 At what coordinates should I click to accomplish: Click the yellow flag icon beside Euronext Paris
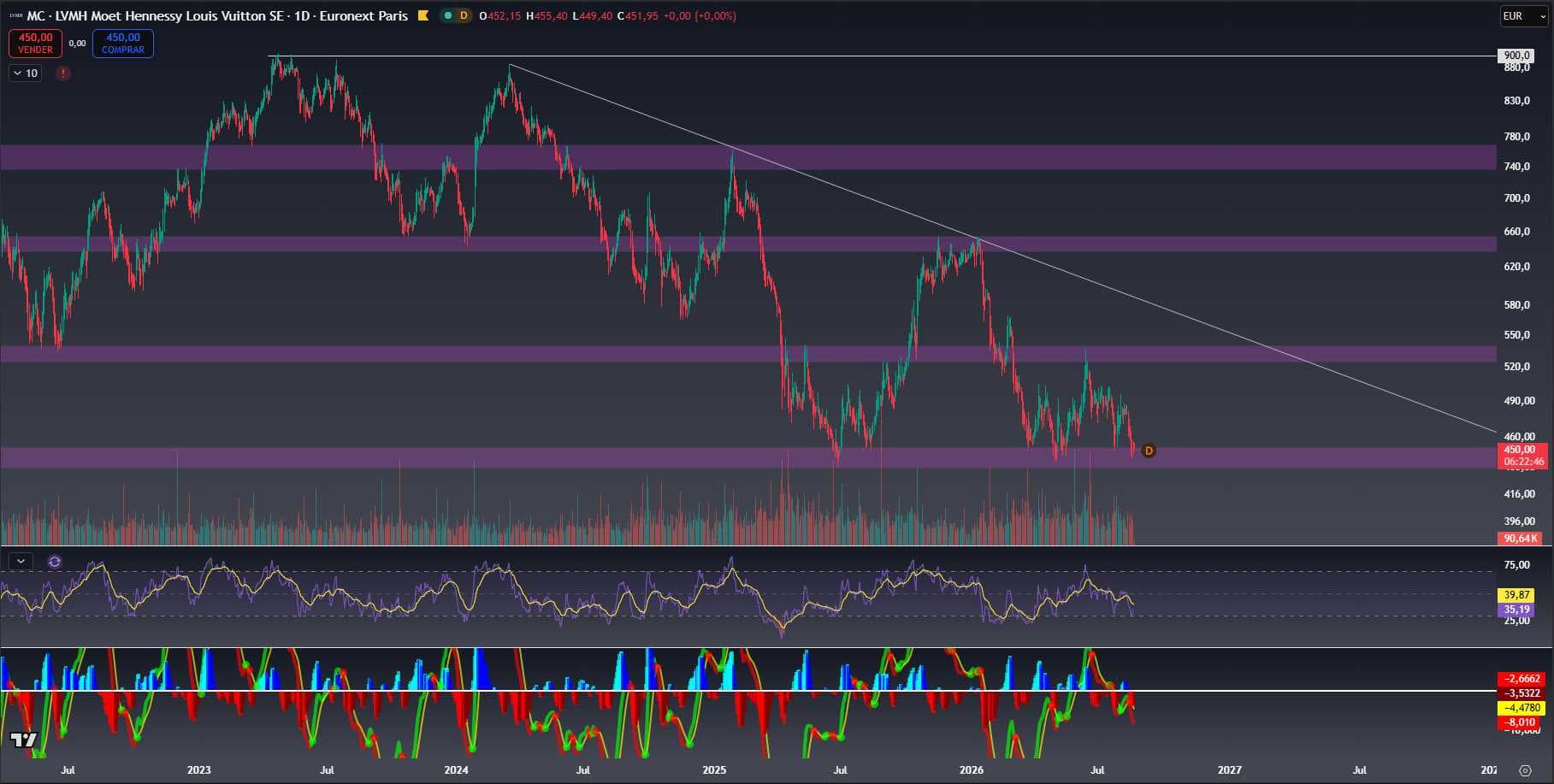point(422,15)
